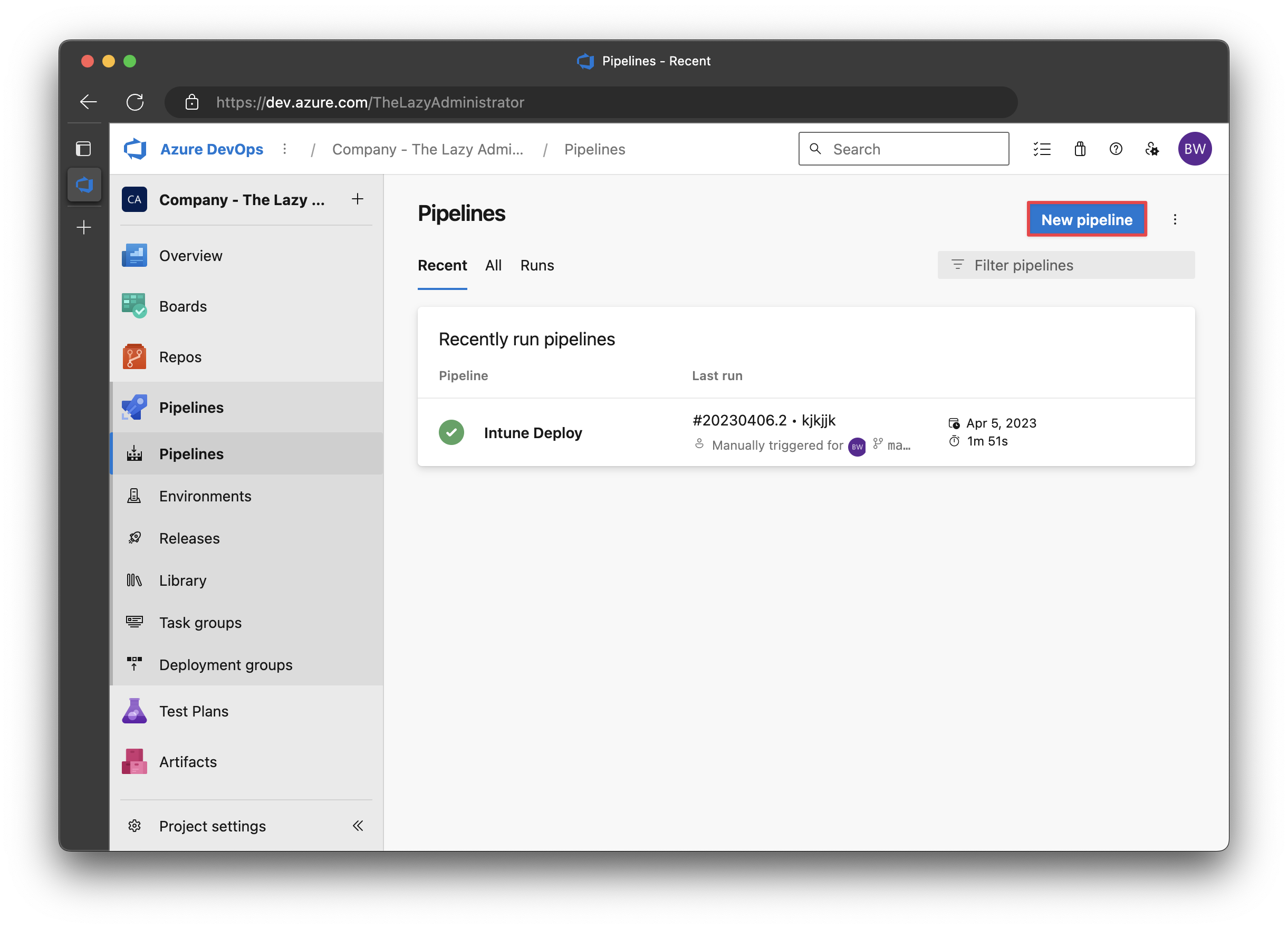Click the Azure DevOps logo
1288x929 pixels.
[135, 149]
